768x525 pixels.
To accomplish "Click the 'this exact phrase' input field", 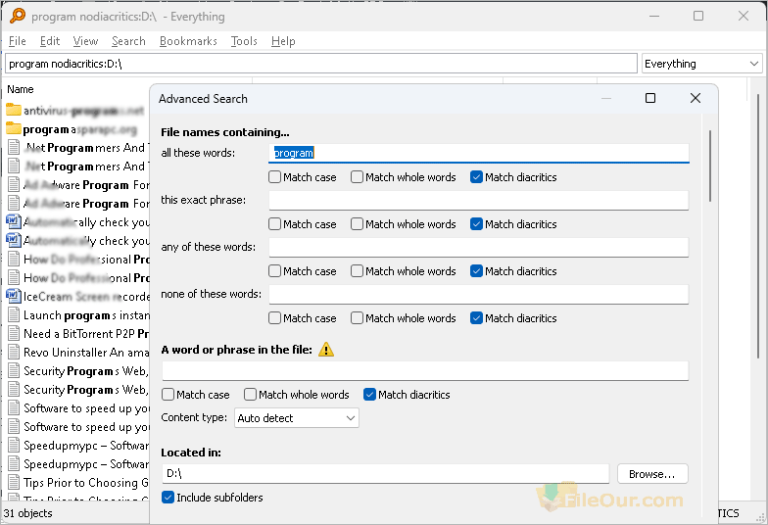I will click(479, 200).
